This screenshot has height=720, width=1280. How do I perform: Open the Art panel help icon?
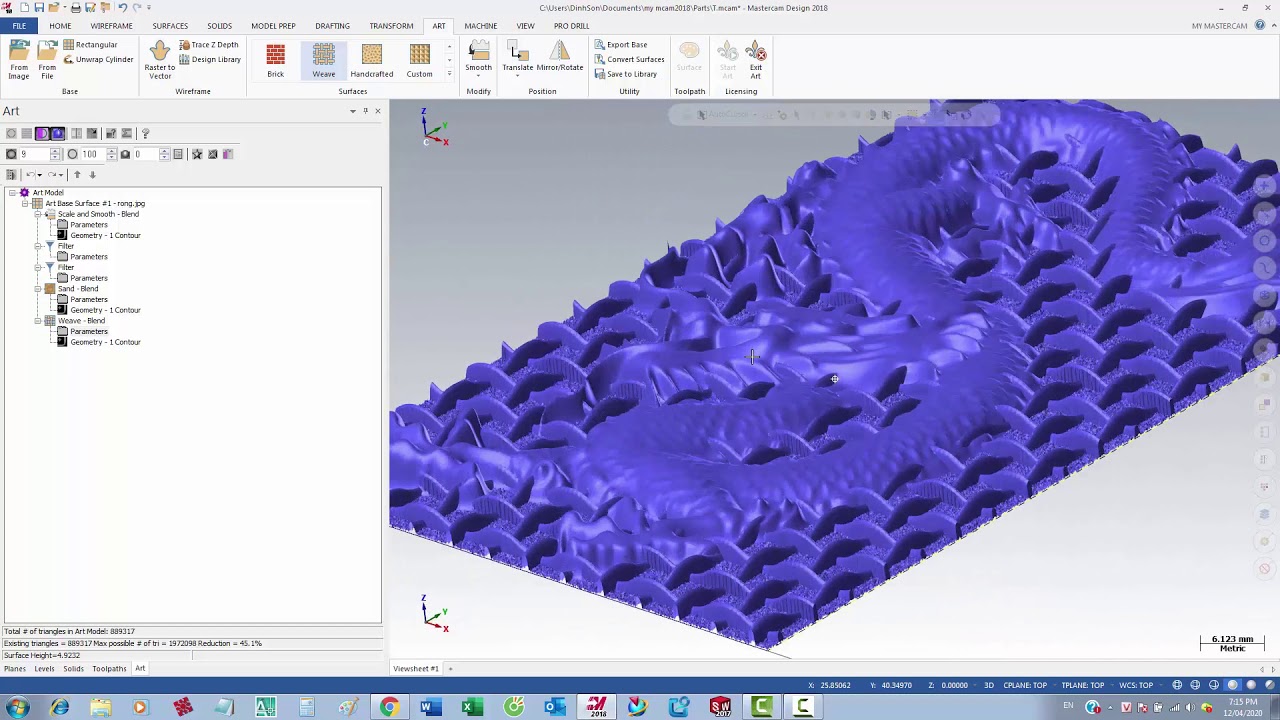pos(145,133)
